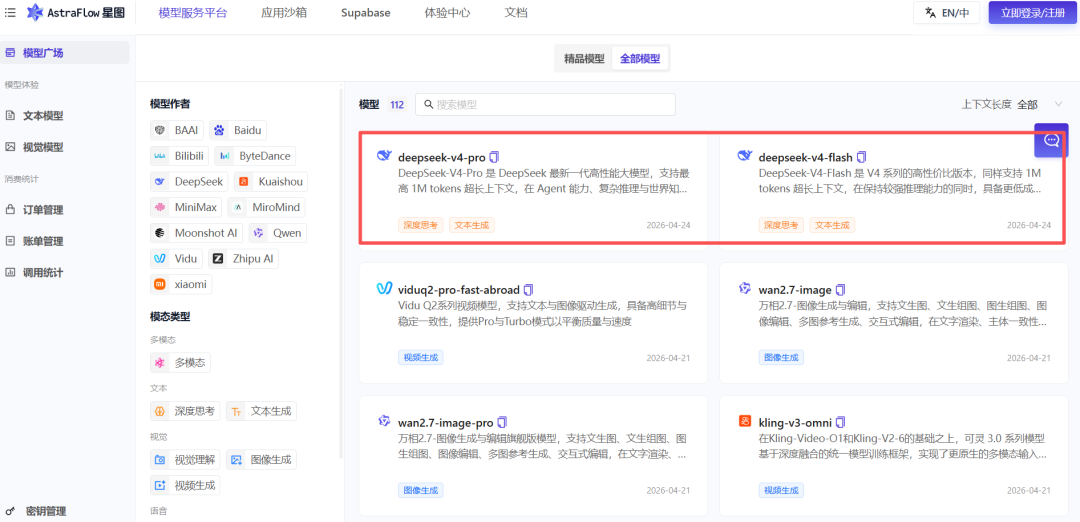Select 视觉理解 filter
Screen dimensions: 1080x522
(185, 459)
